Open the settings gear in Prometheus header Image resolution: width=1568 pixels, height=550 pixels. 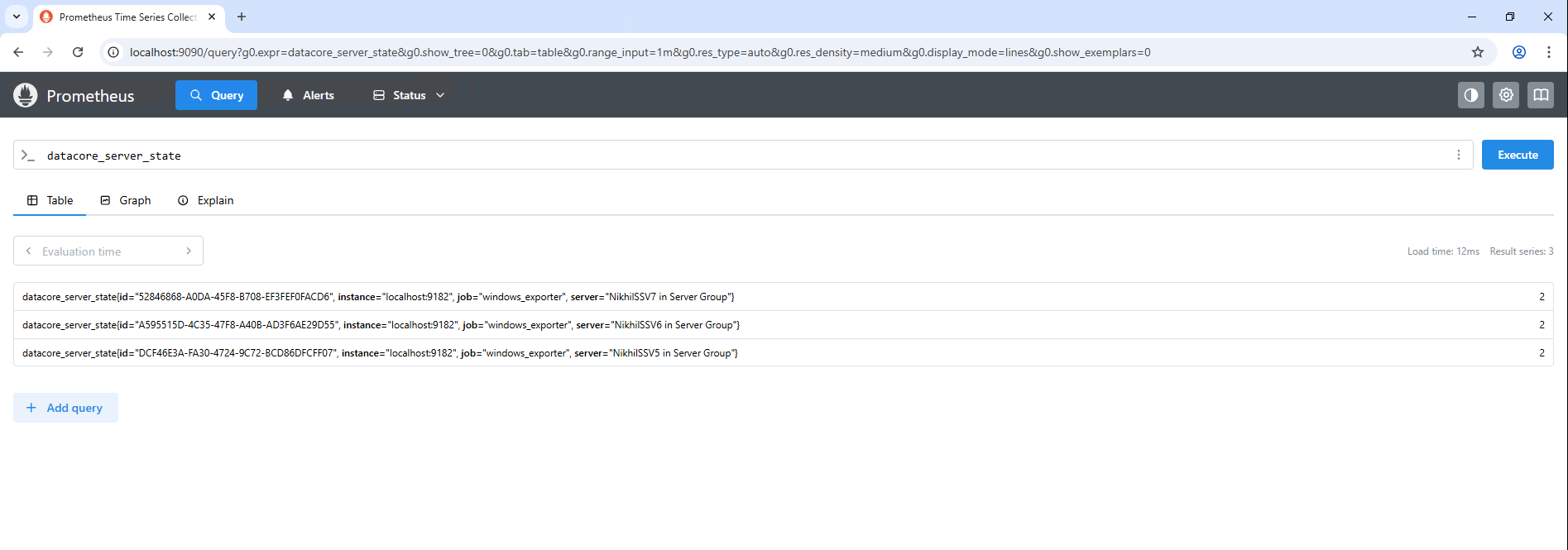coord(1506,95)
